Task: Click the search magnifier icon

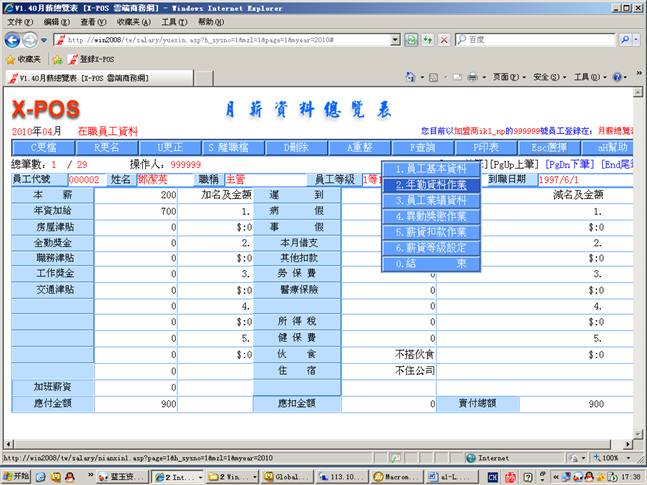Action: (x=625, y=40)
